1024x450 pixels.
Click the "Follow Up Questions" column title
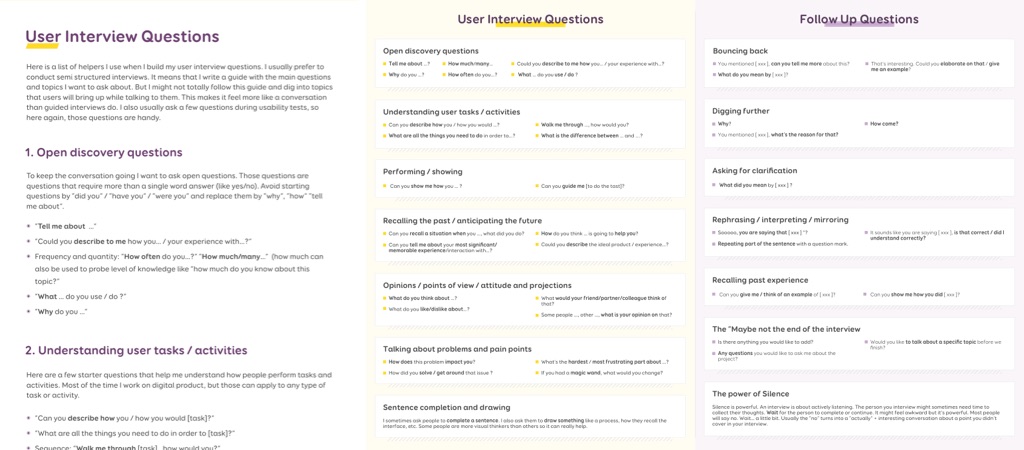(x=859, y=19)
